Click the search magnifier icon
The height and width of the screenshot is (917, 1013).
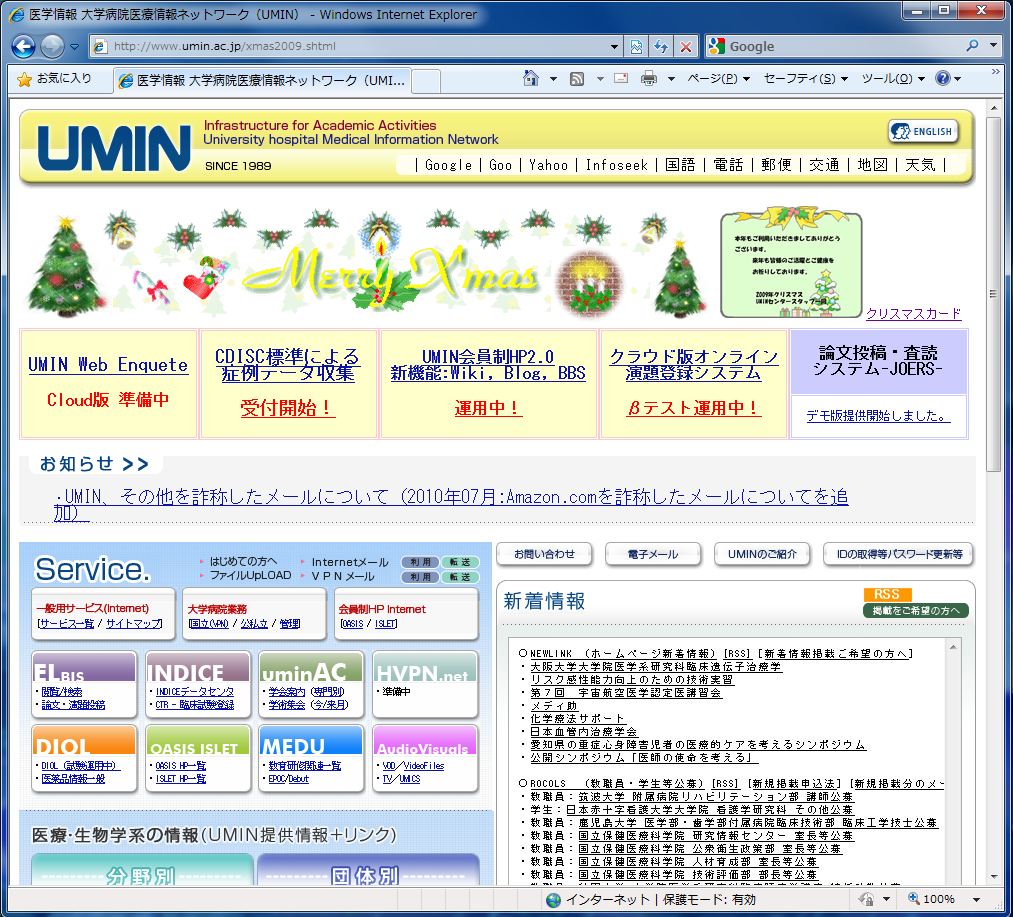point(972,46)
